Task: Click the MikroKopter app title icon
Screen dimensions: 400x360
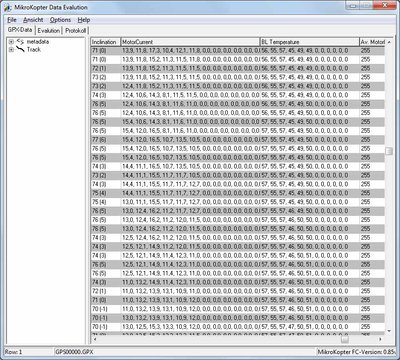Action: [8, 8]
